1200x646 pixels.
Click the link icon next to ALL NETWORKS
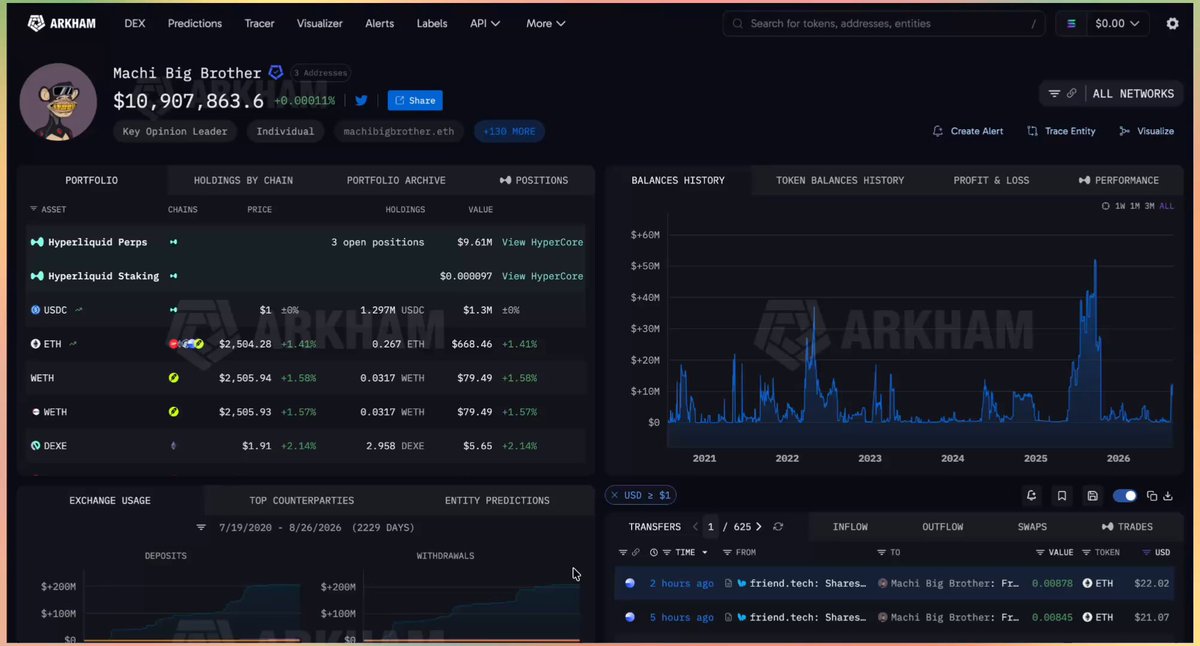[1071, 93]
